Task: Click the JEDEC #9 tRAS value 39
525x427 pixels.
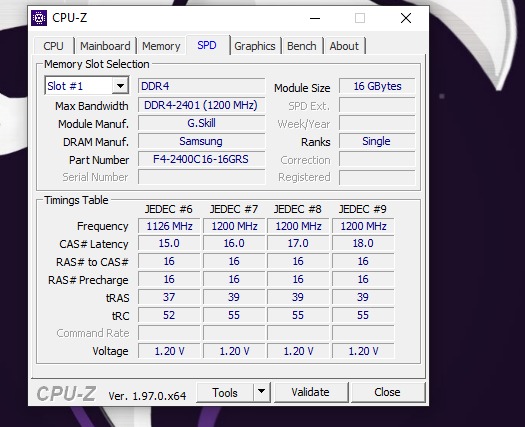Action: point(363,297)
